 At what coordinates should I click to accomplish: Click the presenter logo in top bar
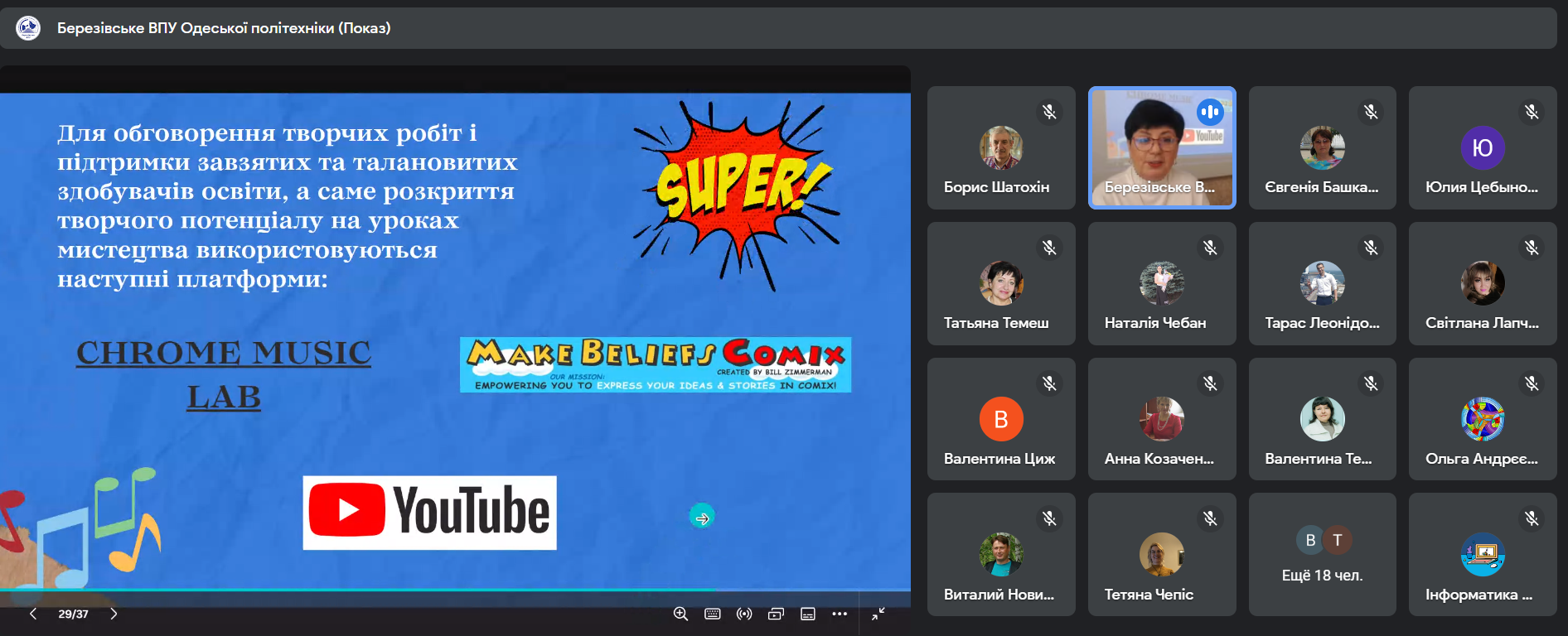28,28
